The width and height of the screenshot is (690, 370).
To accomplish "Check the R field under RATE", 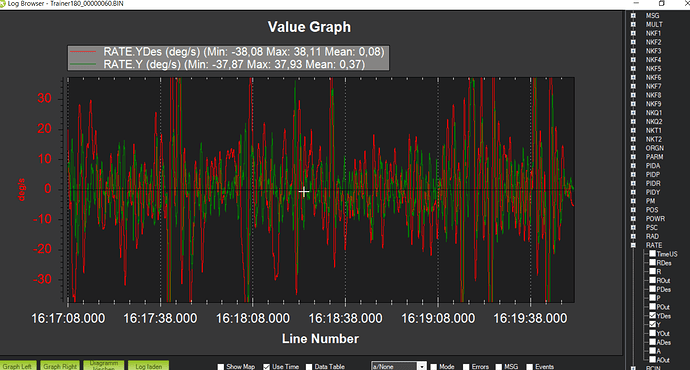I will coord(653,271).
